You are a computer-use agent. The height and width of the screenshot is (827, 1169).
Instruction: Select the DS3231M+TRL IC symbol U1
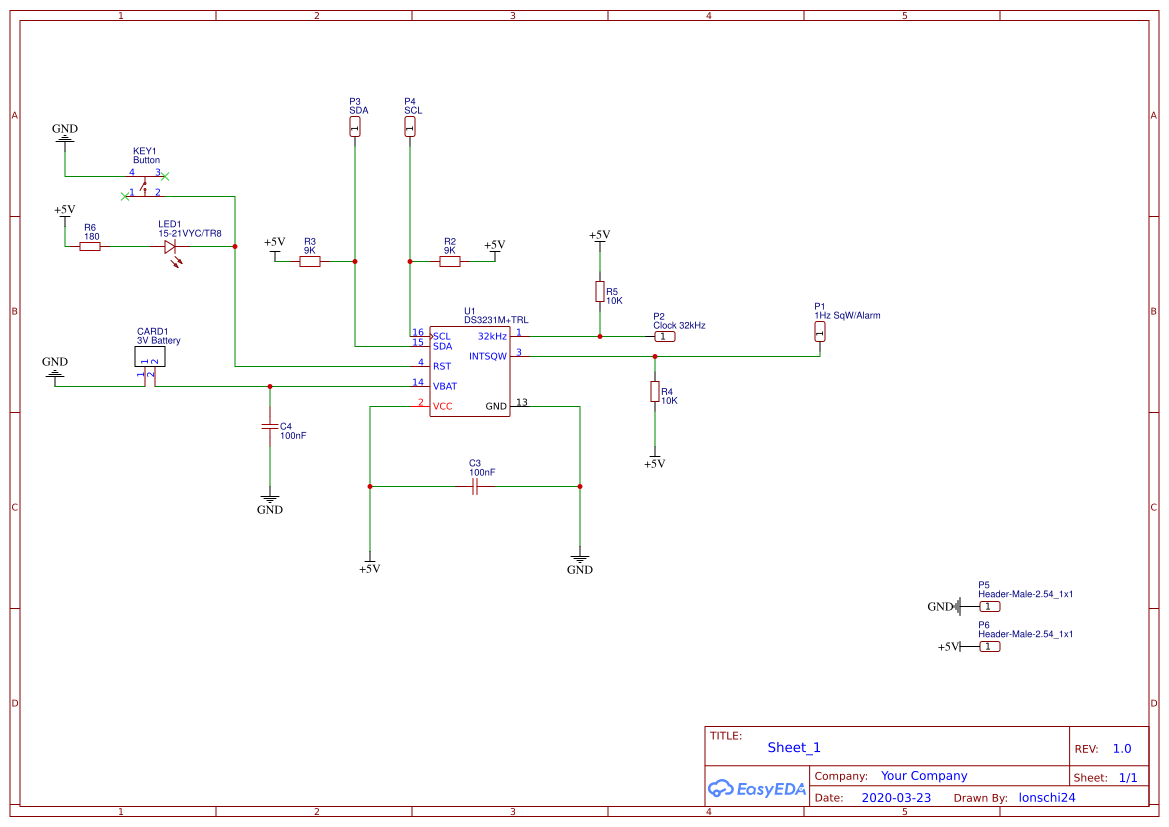click(x=469, y=370)
